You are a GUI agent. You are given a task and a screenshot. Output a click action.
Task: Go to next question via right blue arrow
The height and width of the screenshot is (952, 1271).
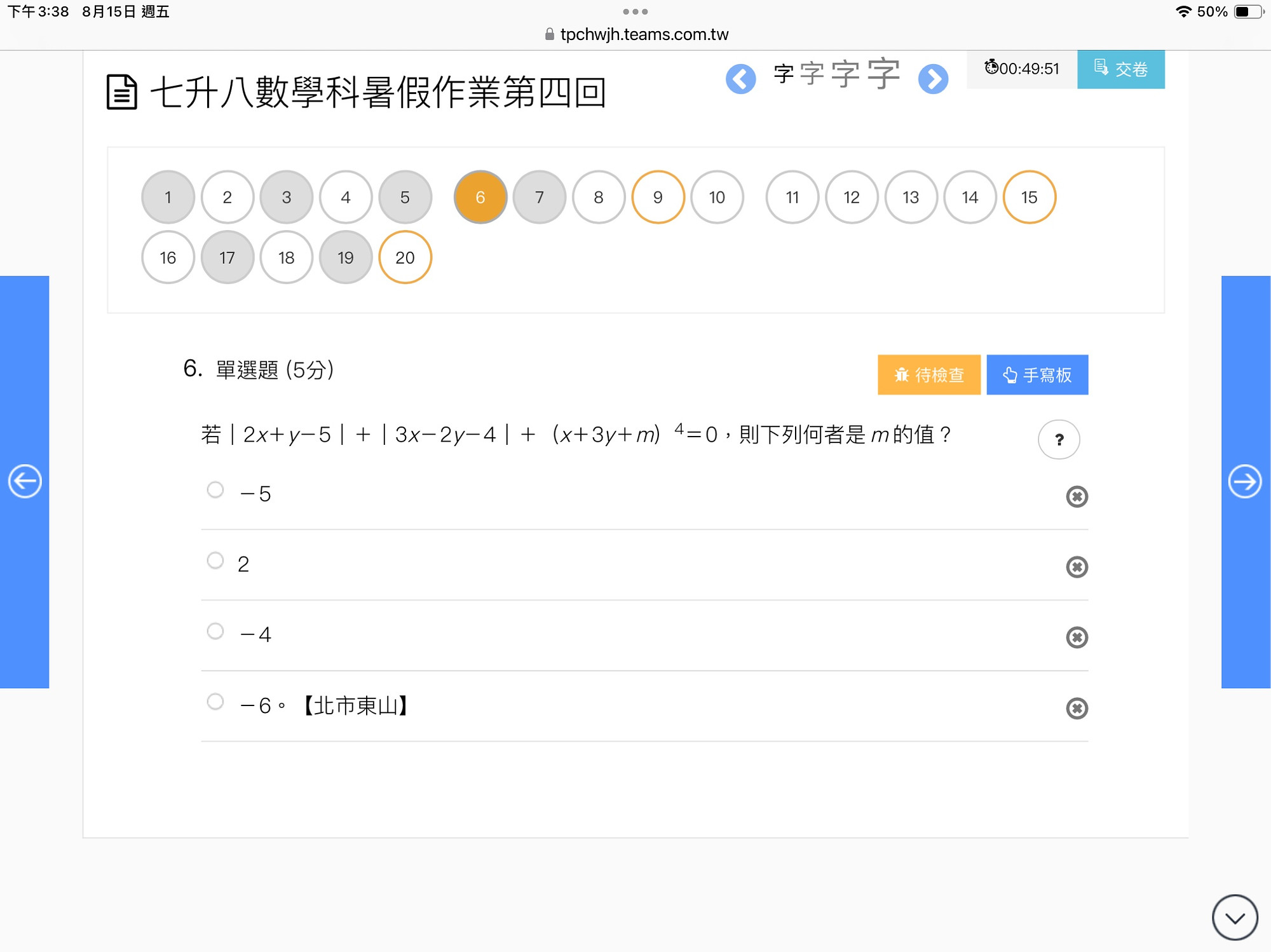[1245, 481]
